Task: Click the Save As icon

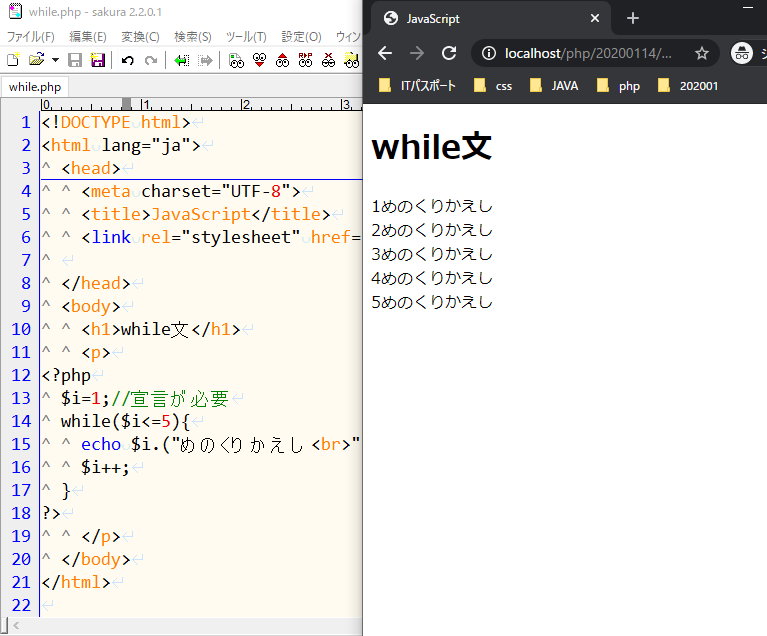Action: pyautogui.click(x=98, y=60)
